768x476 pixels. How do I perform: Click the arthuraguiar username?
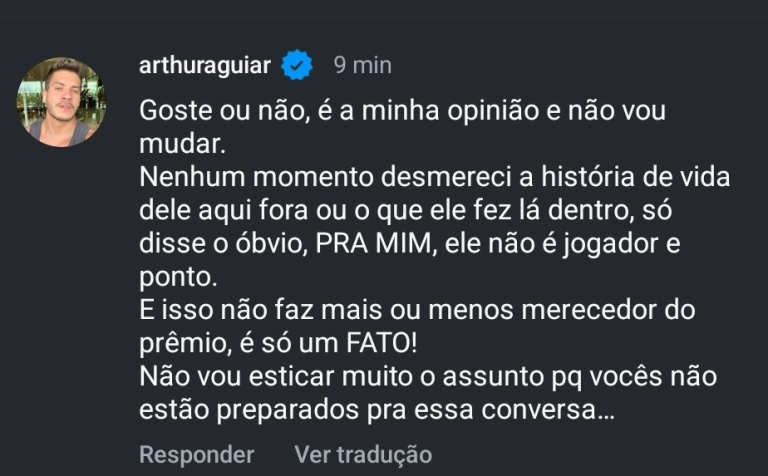coord(205,66)
